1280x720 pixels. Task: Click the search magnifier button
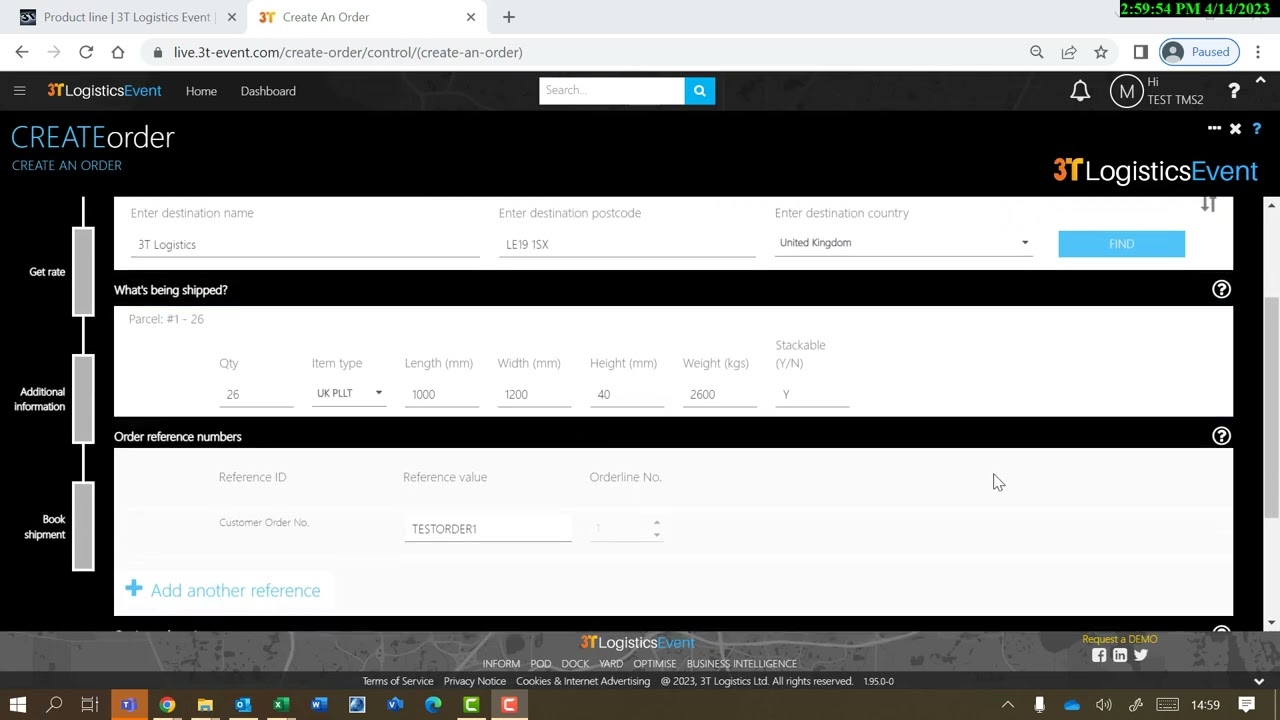tap(700, 91)
